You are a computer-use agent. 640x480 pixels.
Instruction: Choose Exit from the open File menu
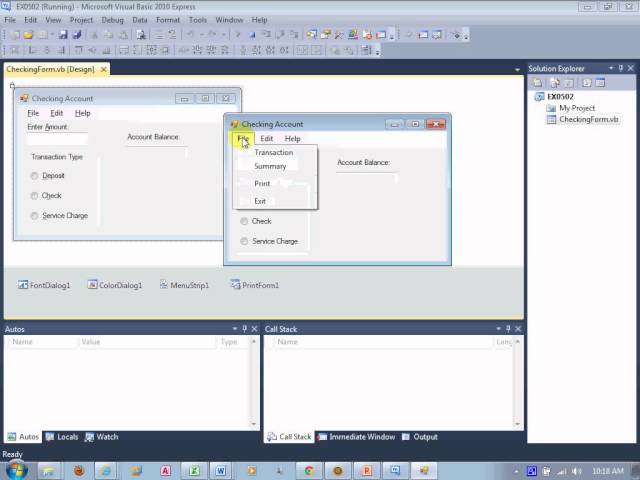tap(275, 201)
